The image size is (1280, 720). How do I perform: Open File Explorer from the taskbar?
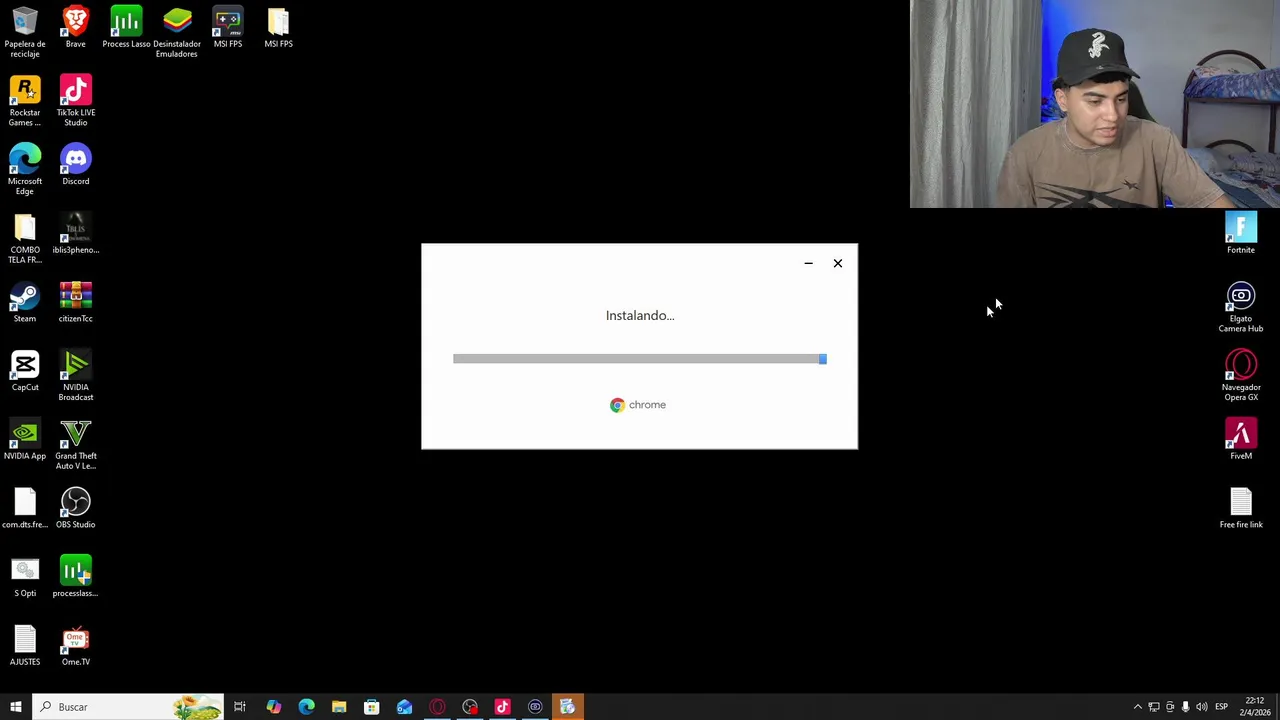tap(339, 707)
